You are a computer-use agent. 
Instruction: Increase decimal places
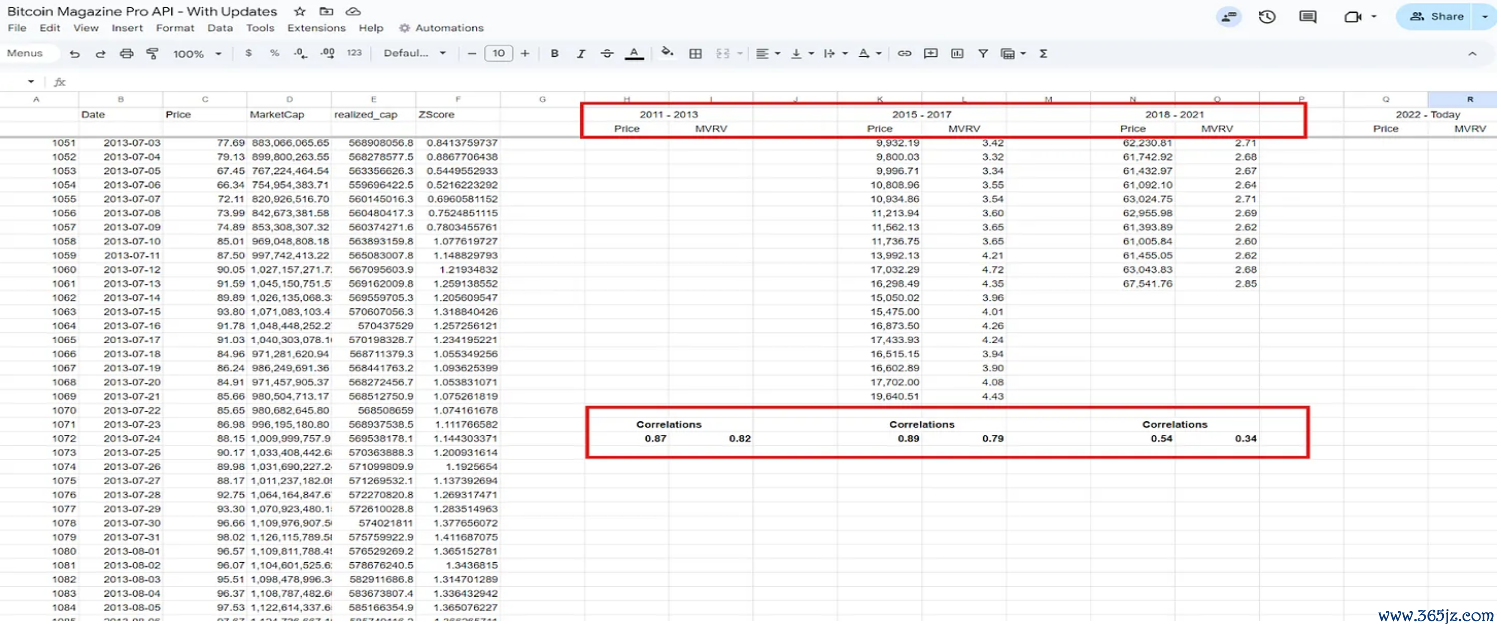pyautogui.click(x=327, y=54)
